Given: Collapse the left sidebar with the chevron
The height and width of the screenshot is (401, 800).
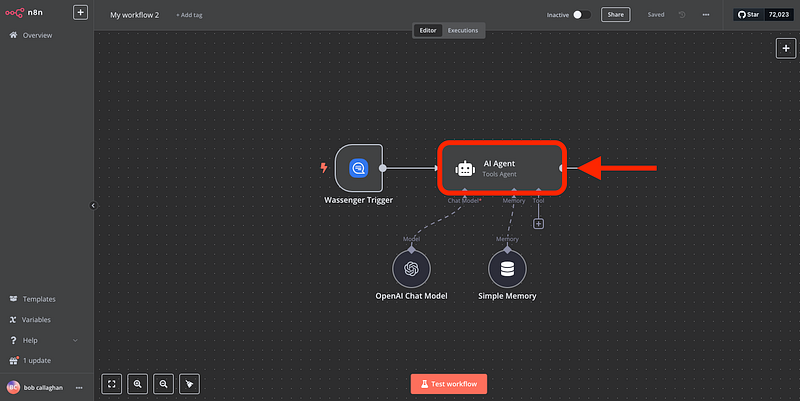Looking at the screenshot, I should click(93, 205).
